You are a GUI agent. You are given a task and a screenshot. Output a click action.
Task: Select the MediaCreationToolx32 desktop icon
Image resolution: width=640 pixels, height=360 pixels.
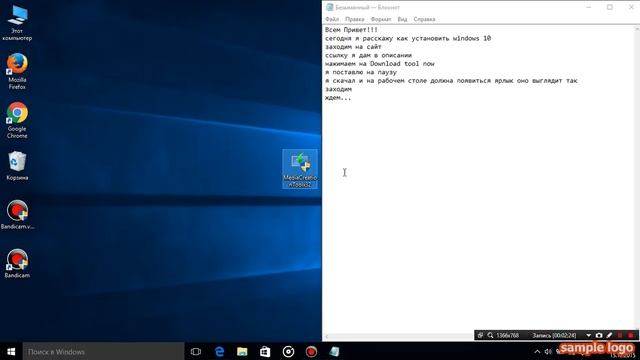coord(300,169)
